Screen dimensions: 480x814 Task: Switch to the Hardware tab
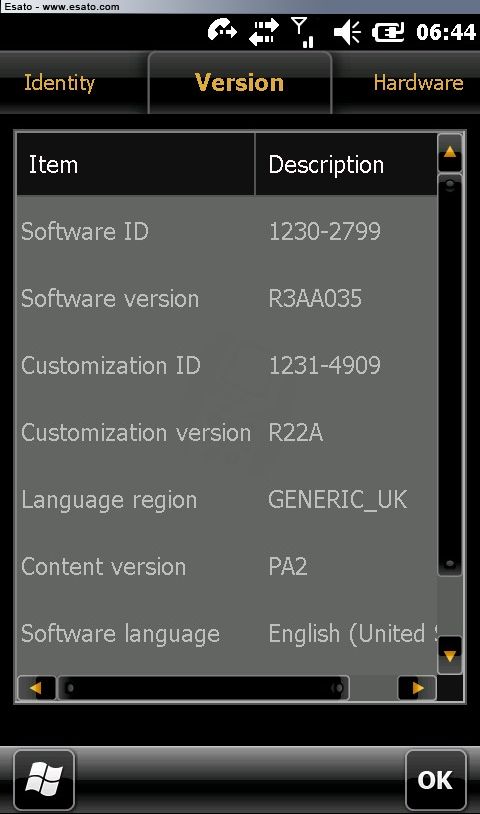tap(418, 83)
